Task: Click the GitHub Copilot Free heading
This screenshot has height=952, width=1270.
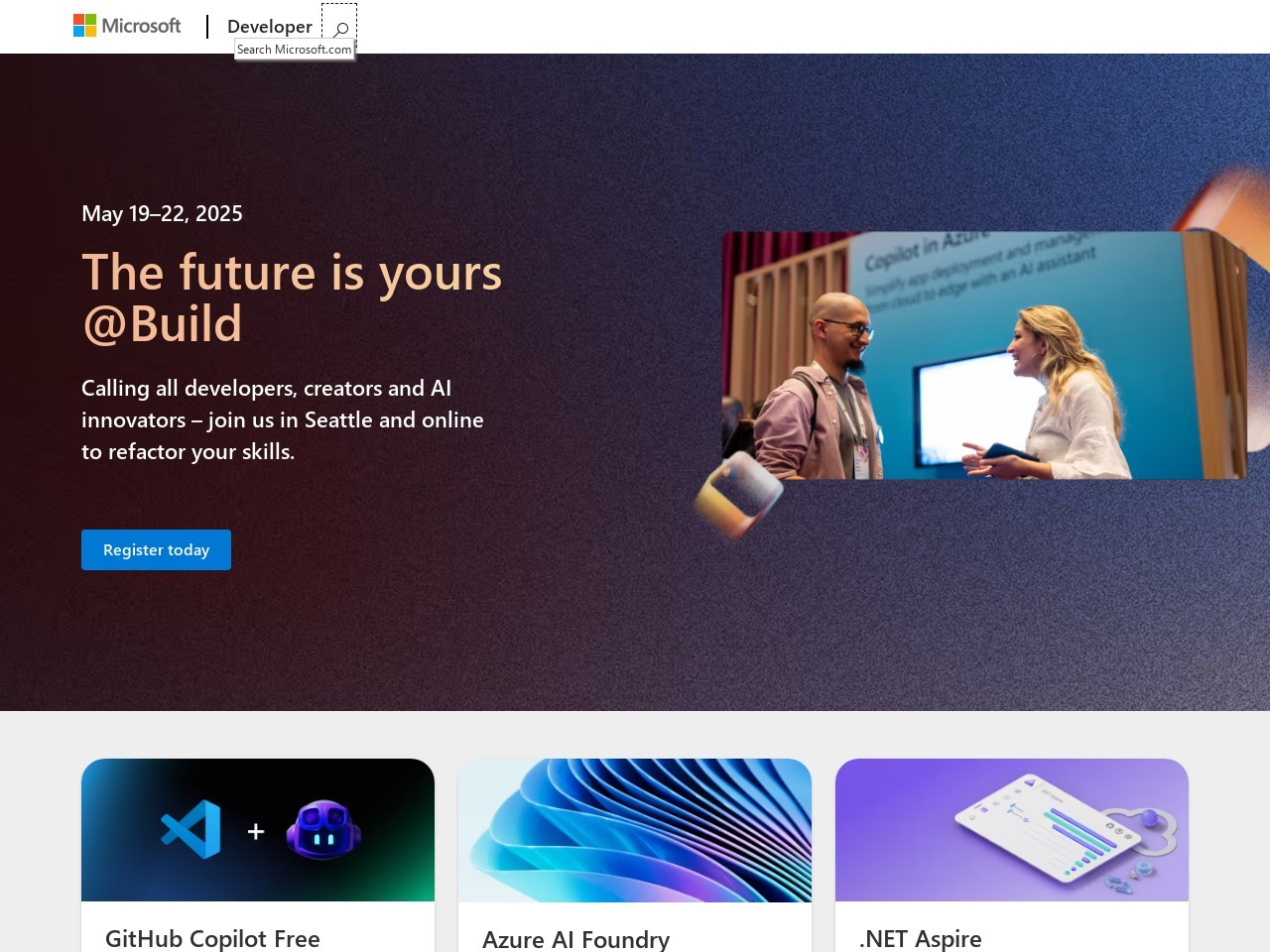Action: pos(212,938)
